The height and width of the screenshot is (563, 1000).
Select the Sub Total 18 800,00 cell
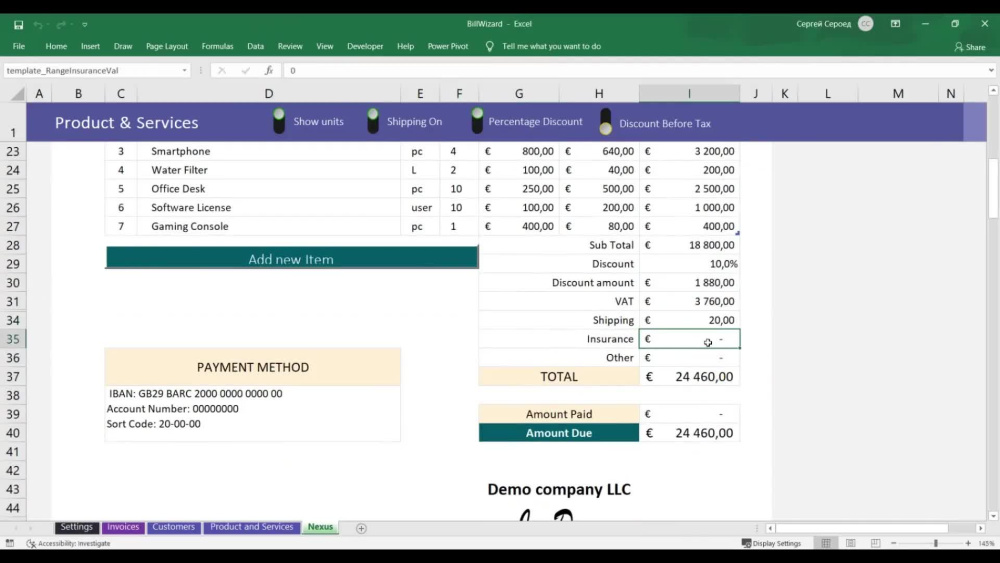tap(689, 245)
